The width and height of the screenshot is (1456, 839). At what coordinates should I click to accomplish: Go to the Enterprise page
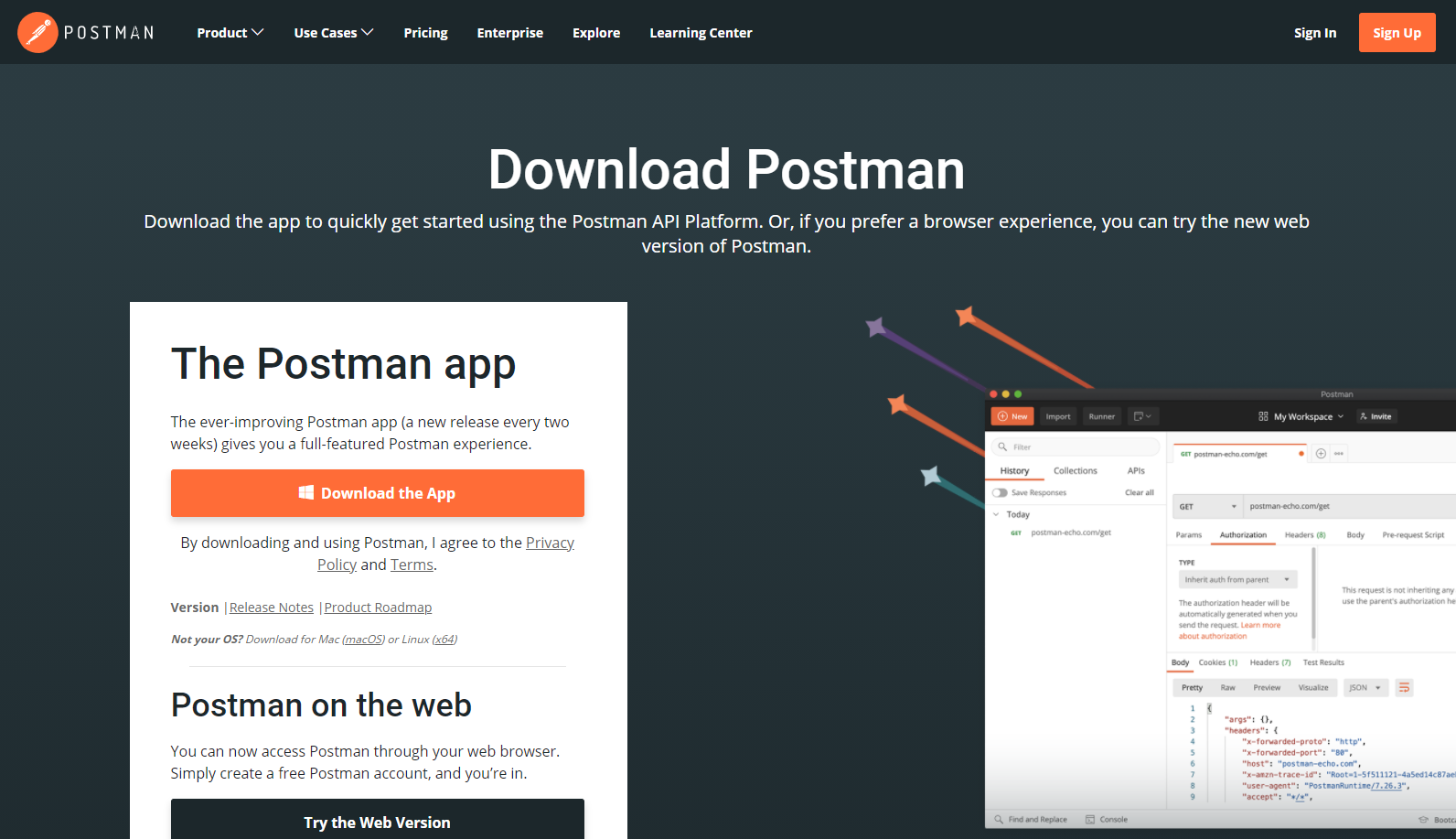coord(510,33)
